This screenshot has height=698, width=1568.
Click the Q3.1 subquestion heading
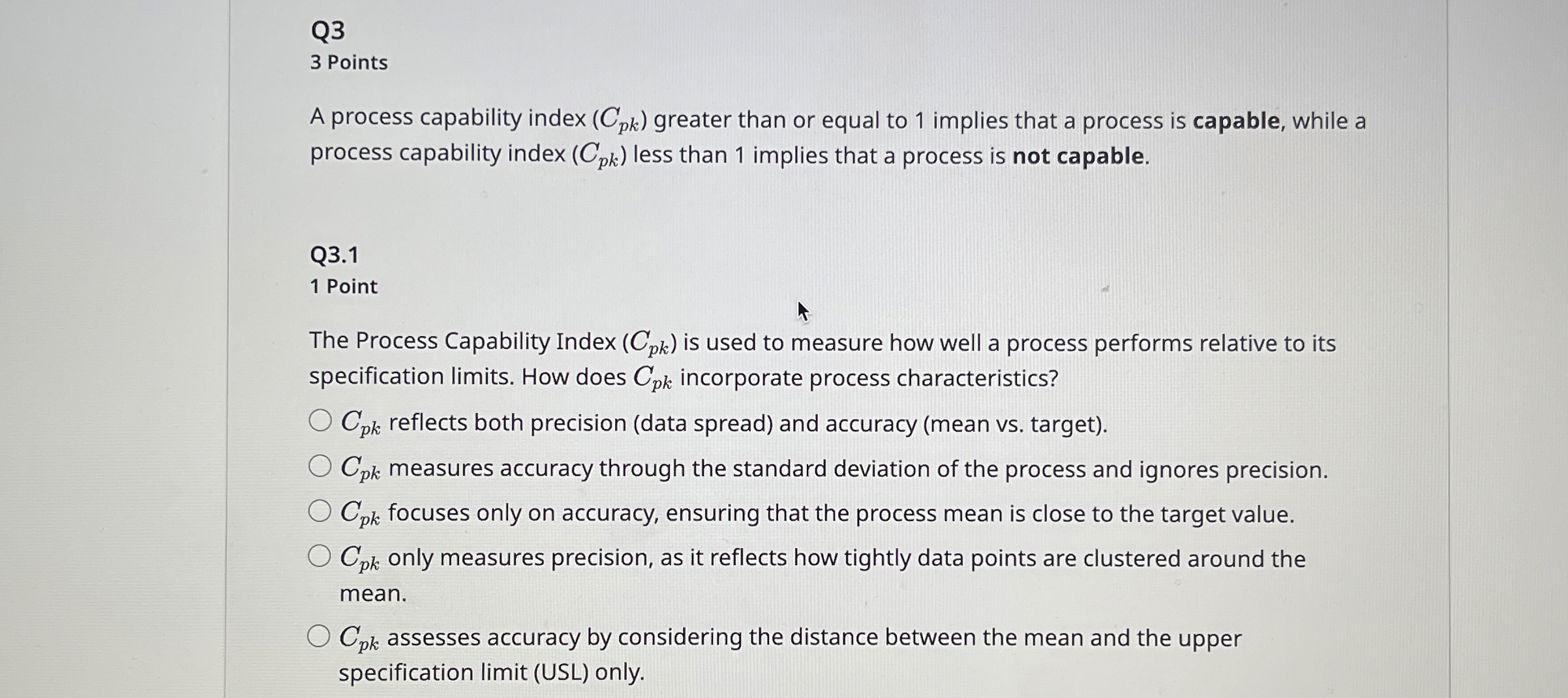(336, 255)
